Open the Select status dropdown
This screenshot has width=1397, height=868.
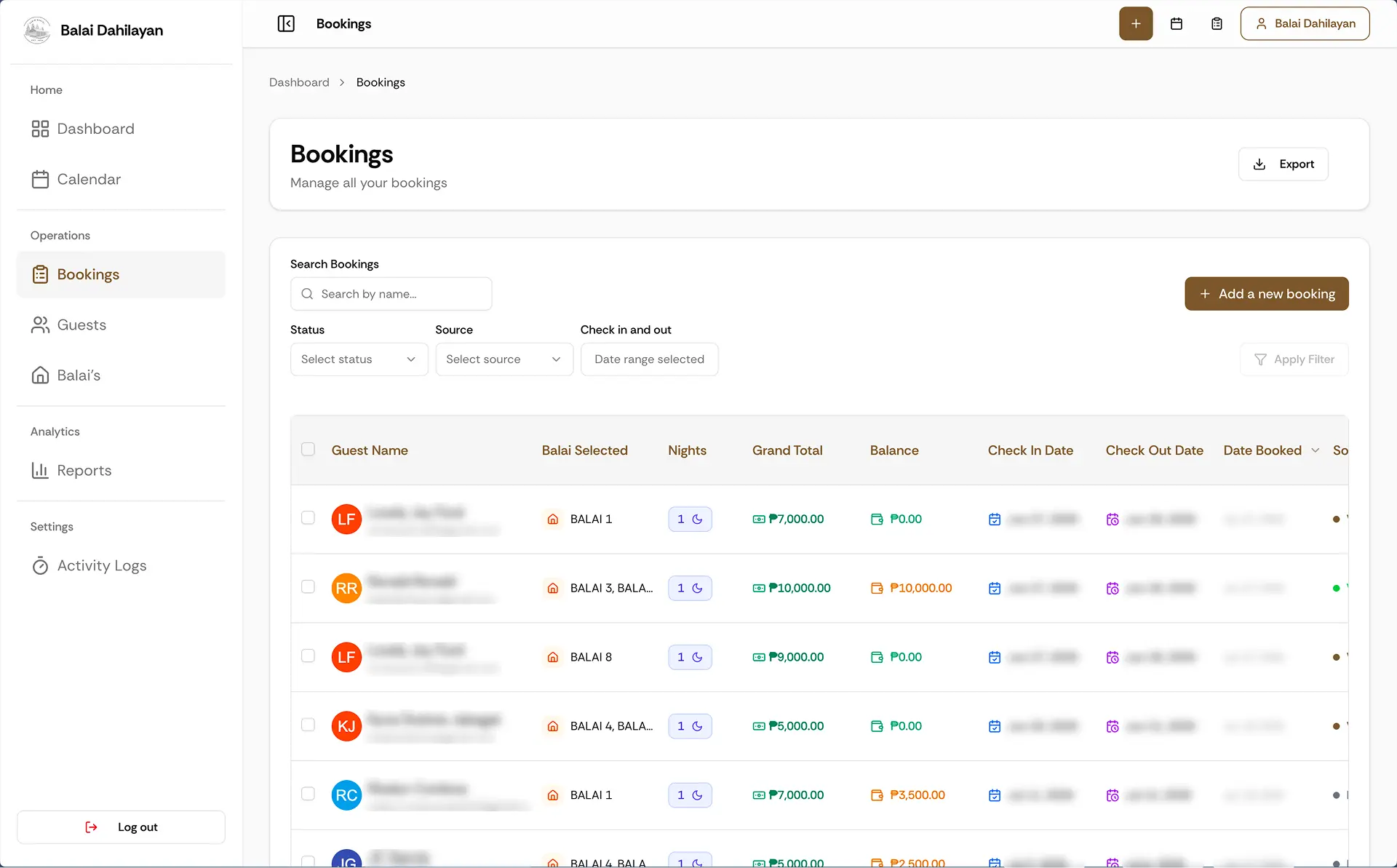coord(359,359)
